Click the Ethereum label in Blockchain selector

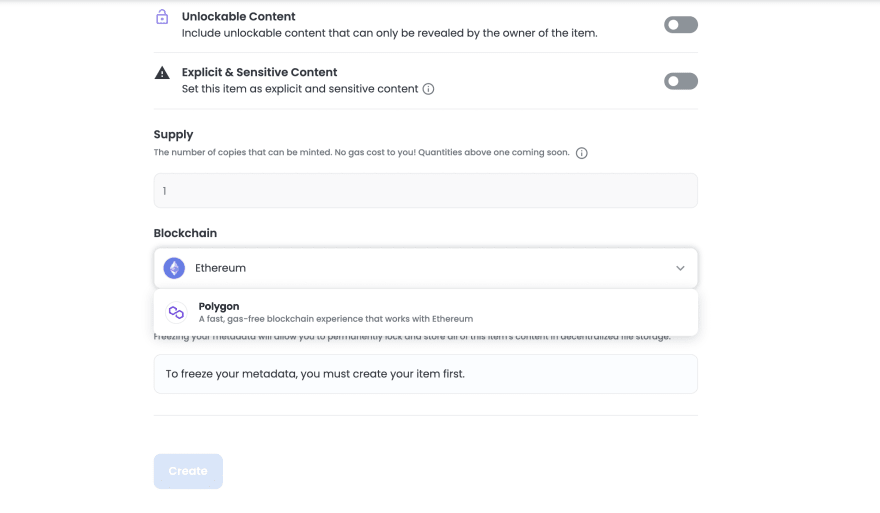220,268
